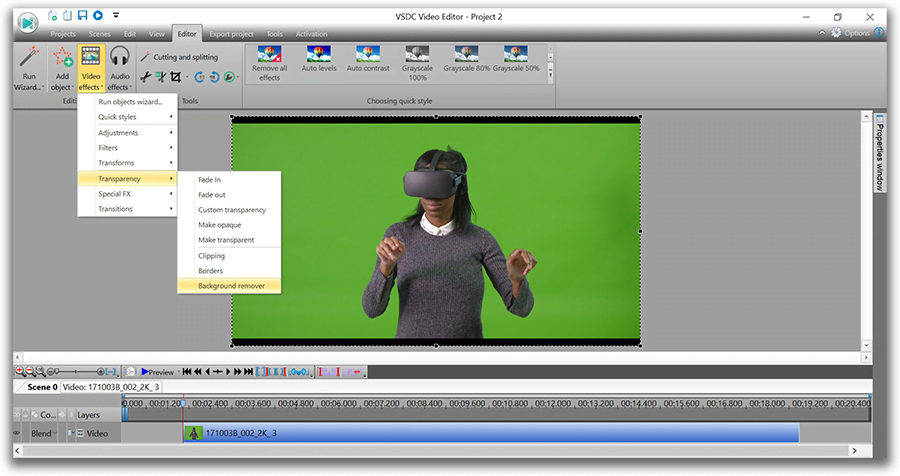The width and height of the screenshot is (900, 476).
Task: Toggle visibility eye of Video layer
Action: [16, 433]
